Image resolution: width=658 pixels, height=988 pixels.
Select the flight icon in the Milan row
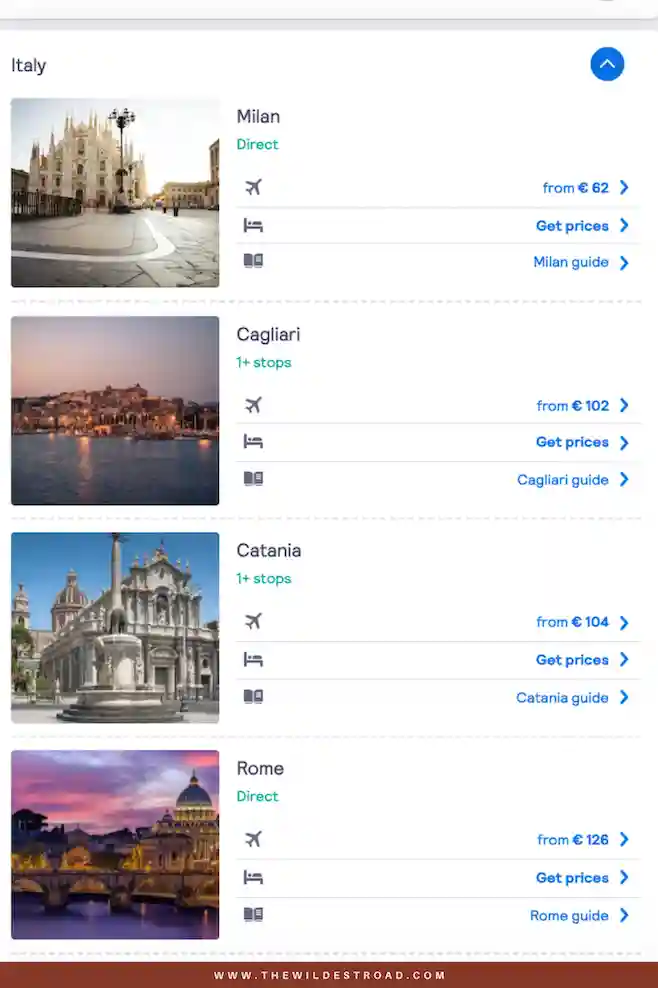(254, 187)
